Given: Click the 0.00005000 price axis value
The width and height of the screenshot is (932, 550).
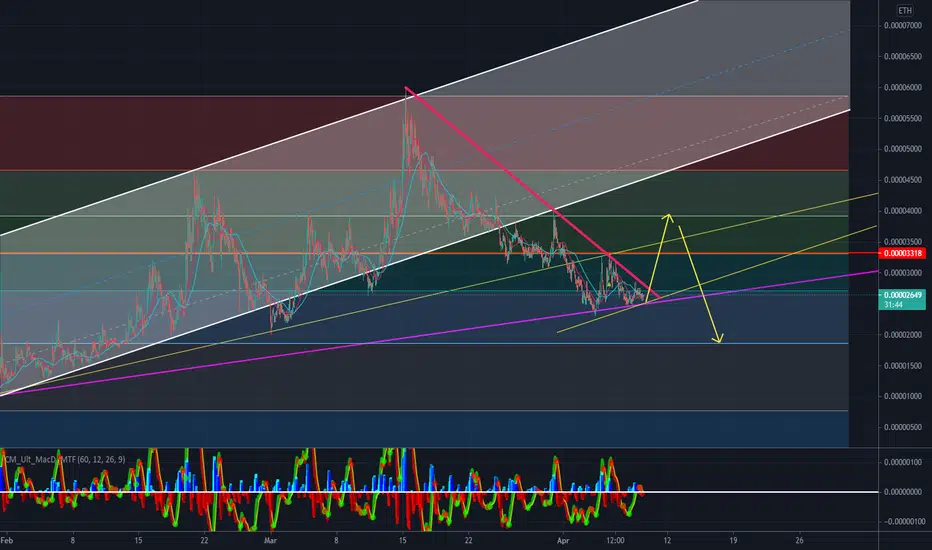Looking at the screenshot, I should pos(902,149).
